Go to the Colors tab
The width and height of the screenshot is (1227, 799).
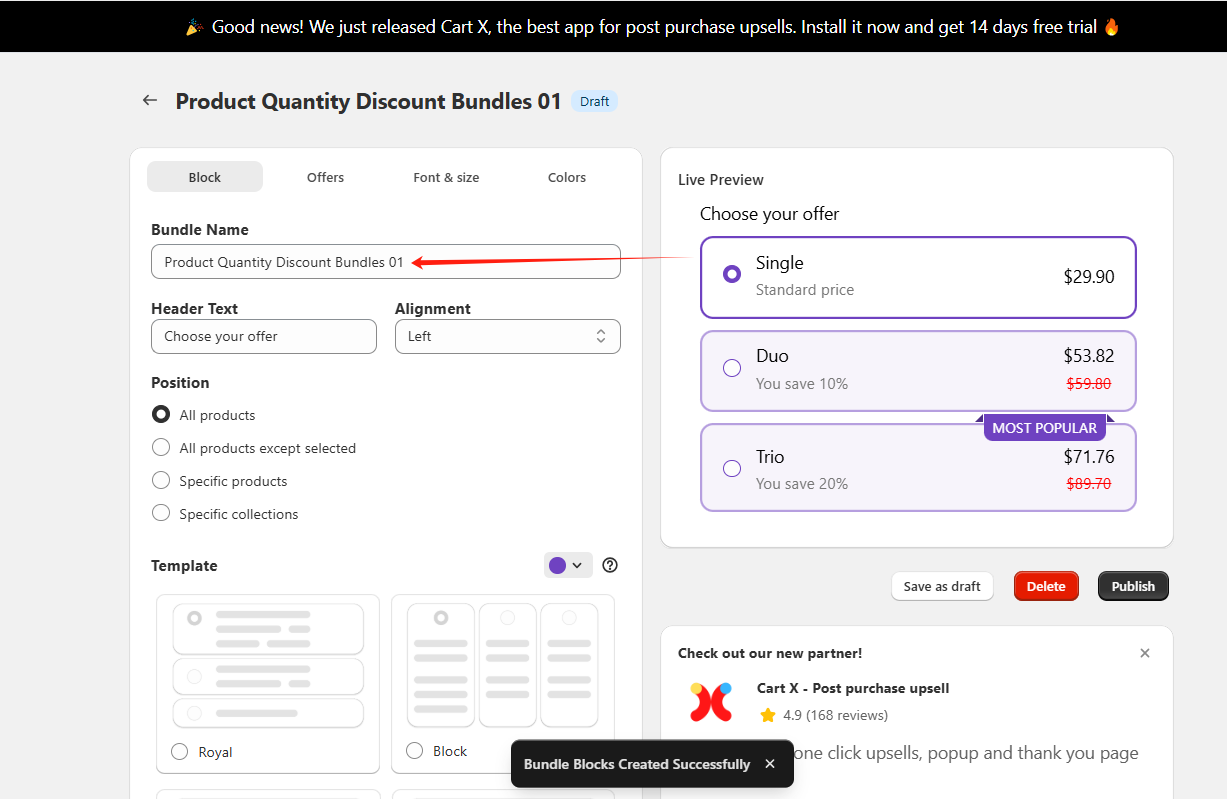(x=566, y=177)
